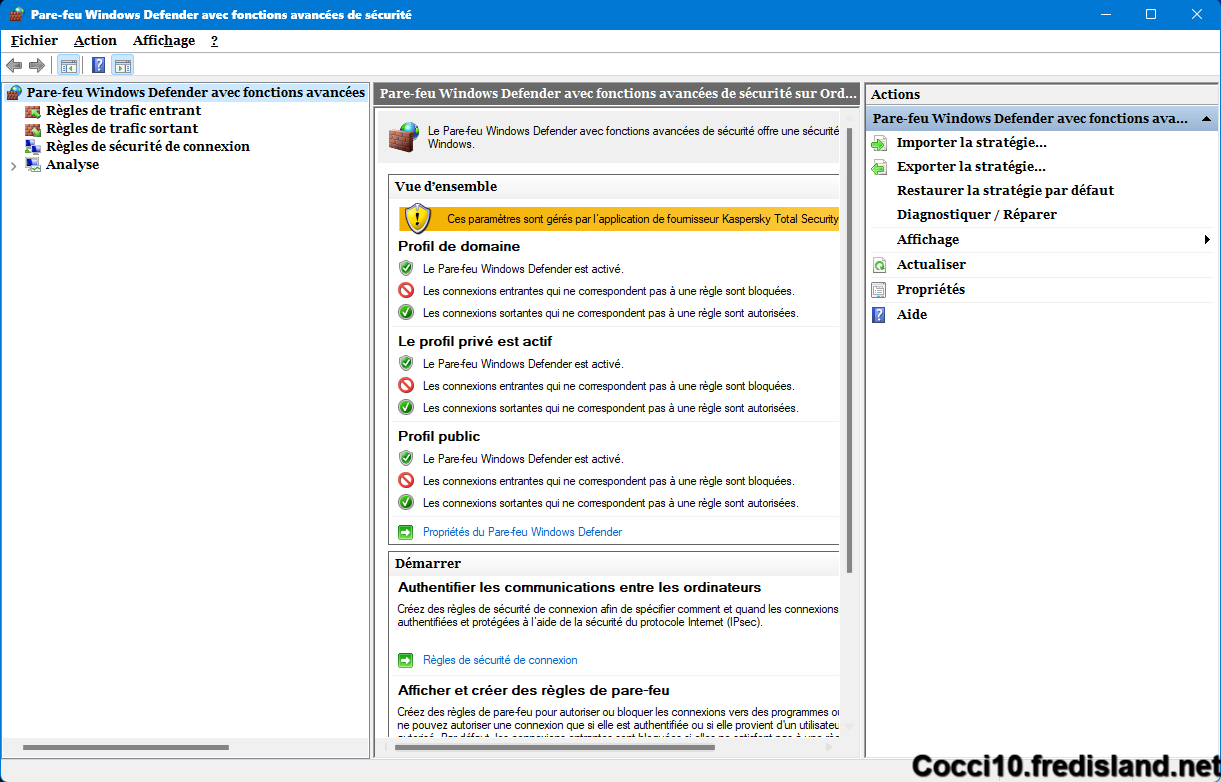1221x782 pixels.
Task: Click green check icon under Profil public
Action: point(406,502)
